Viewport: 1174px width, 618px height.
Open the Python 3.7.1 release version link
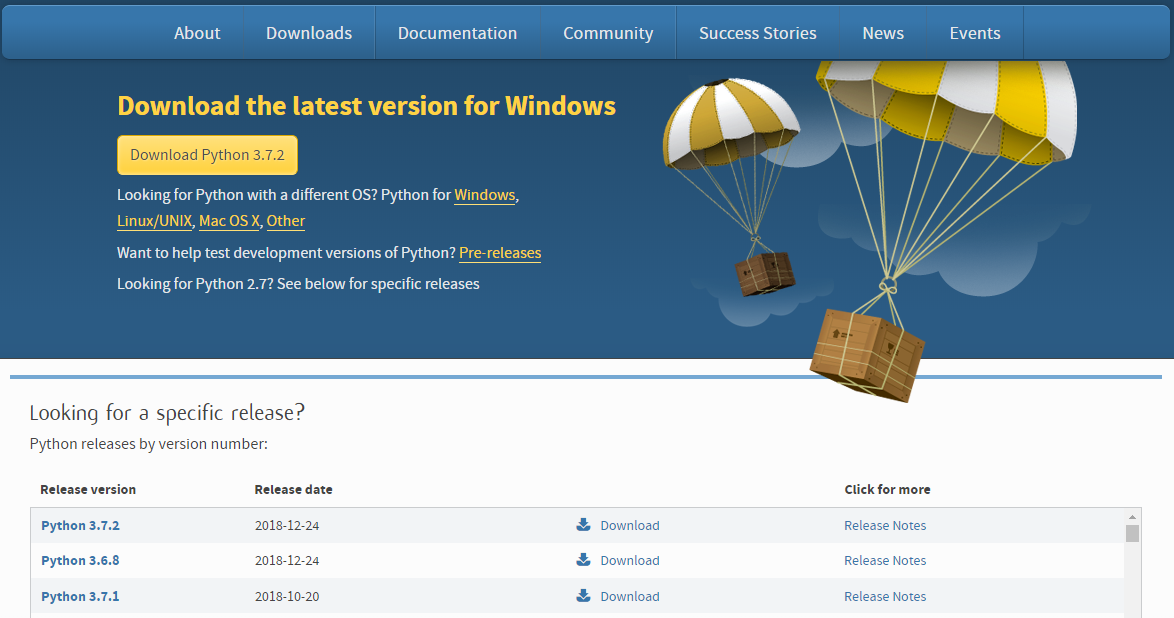coord(80,596)
